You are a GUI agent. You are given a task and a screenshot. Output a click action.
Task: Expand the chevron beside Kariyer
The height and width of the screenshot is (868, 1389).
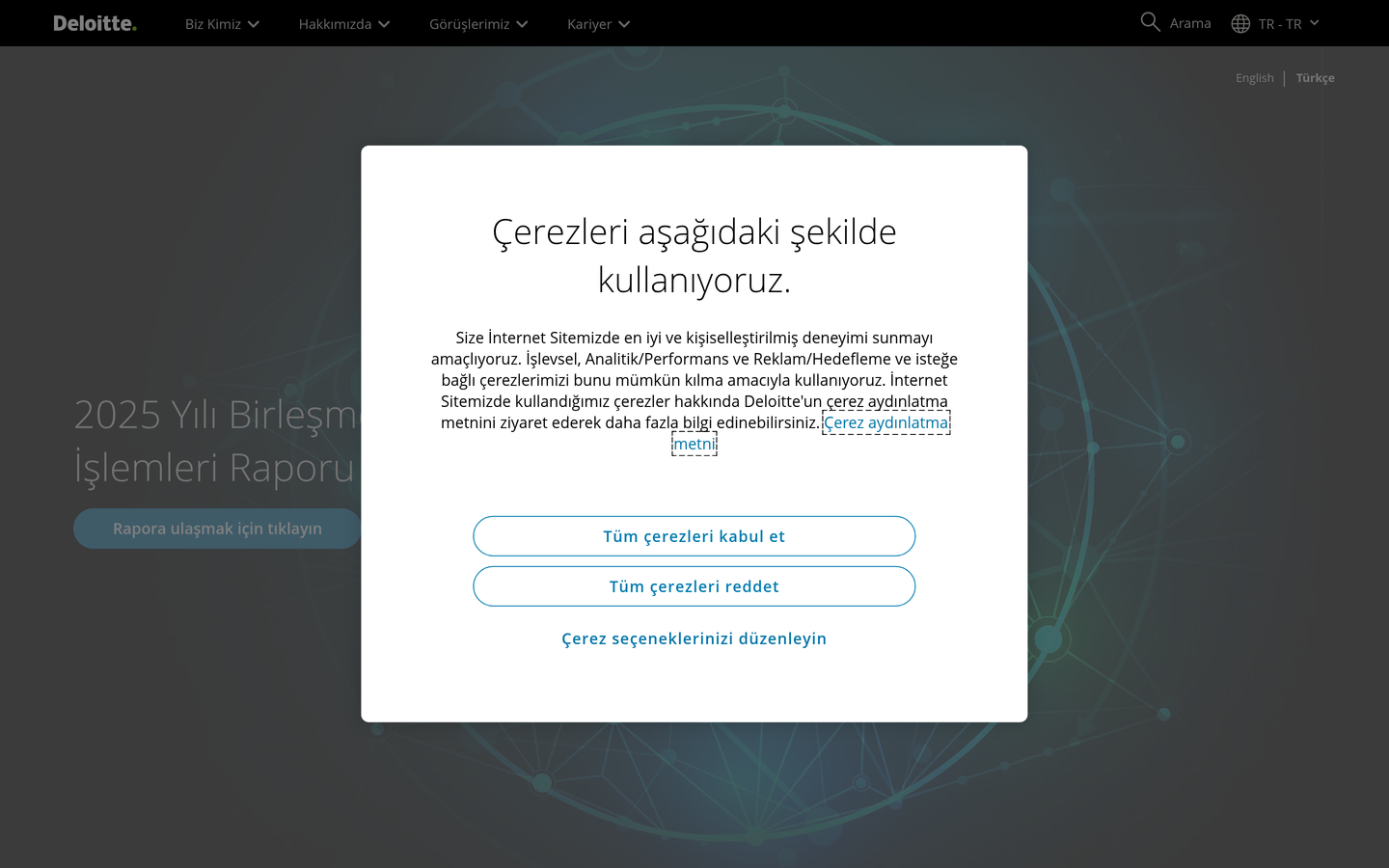point(624,24)
